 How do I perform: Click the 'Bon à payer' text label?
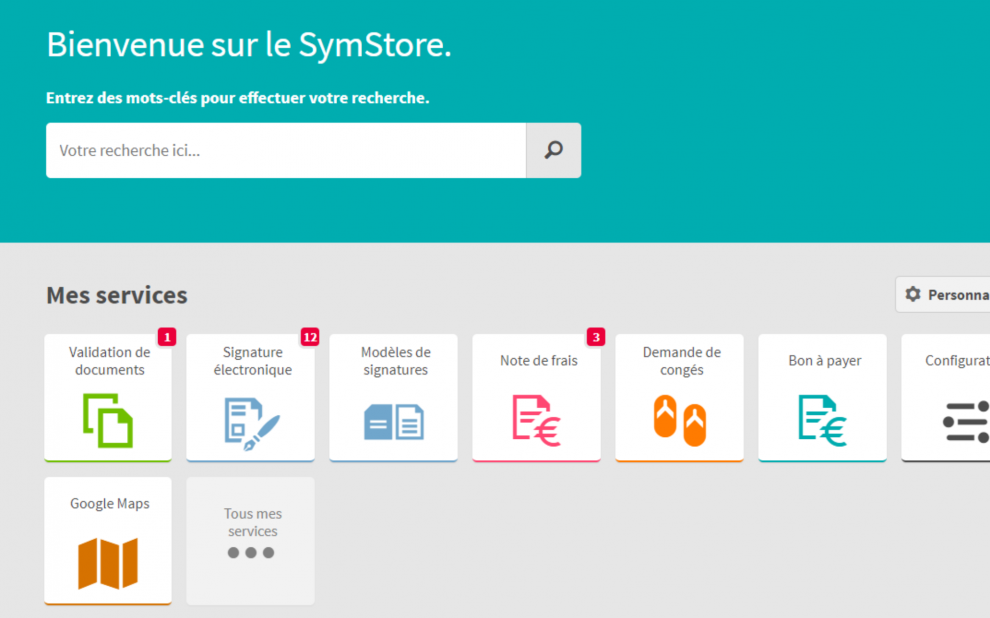click(824, 361)
